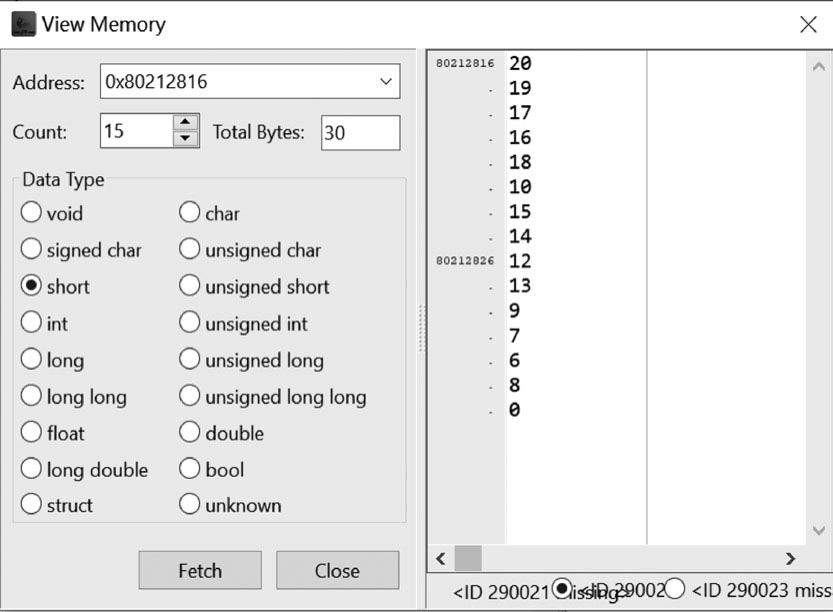Click the memory value 19
The width and height of the screenshot is (833, 612).
click(520, 88)
